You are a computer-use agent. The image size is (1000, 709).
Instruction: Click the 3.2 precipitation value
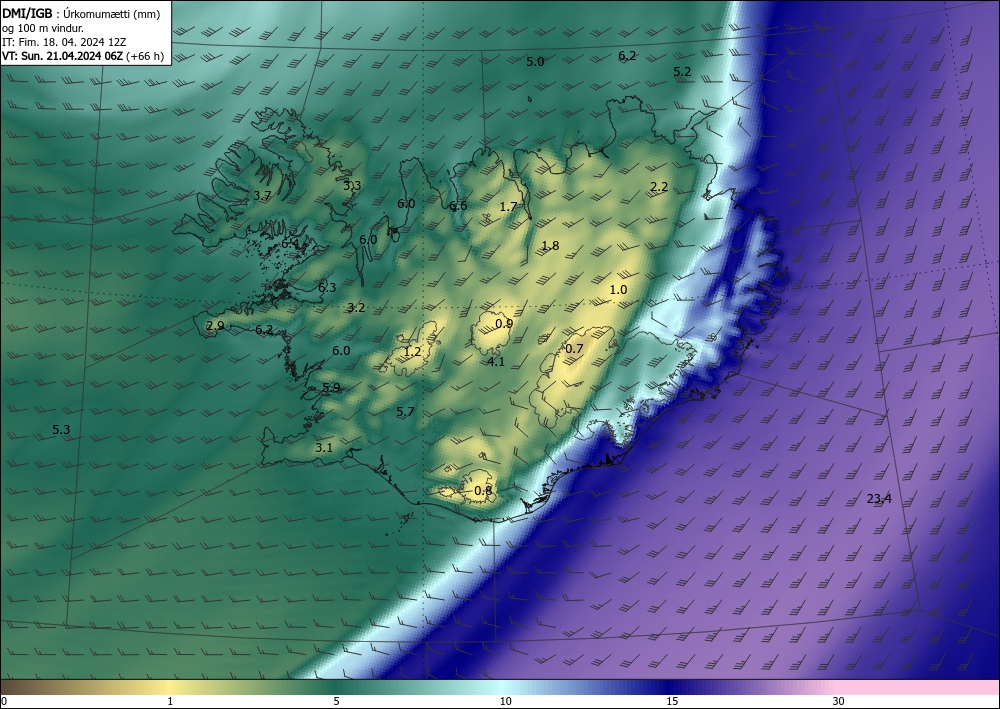tap(356, 307)
